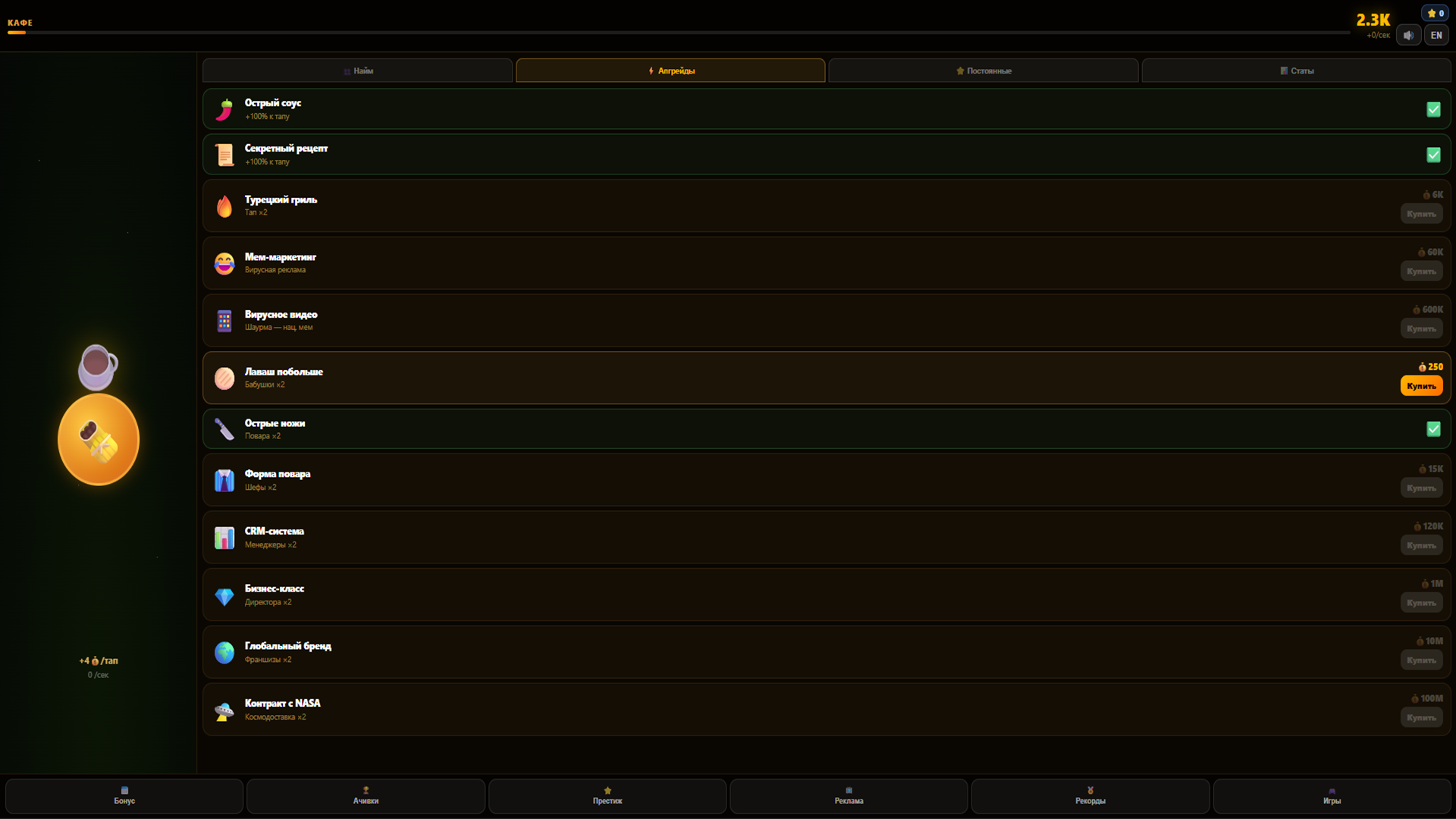
Task: Switch to the Найм tab
Action: 358,71
